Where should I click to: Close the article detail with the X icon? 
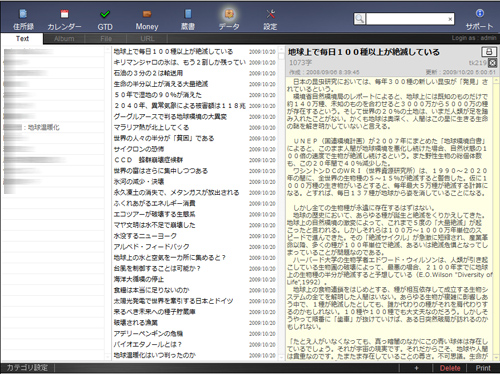pos(493,63)
